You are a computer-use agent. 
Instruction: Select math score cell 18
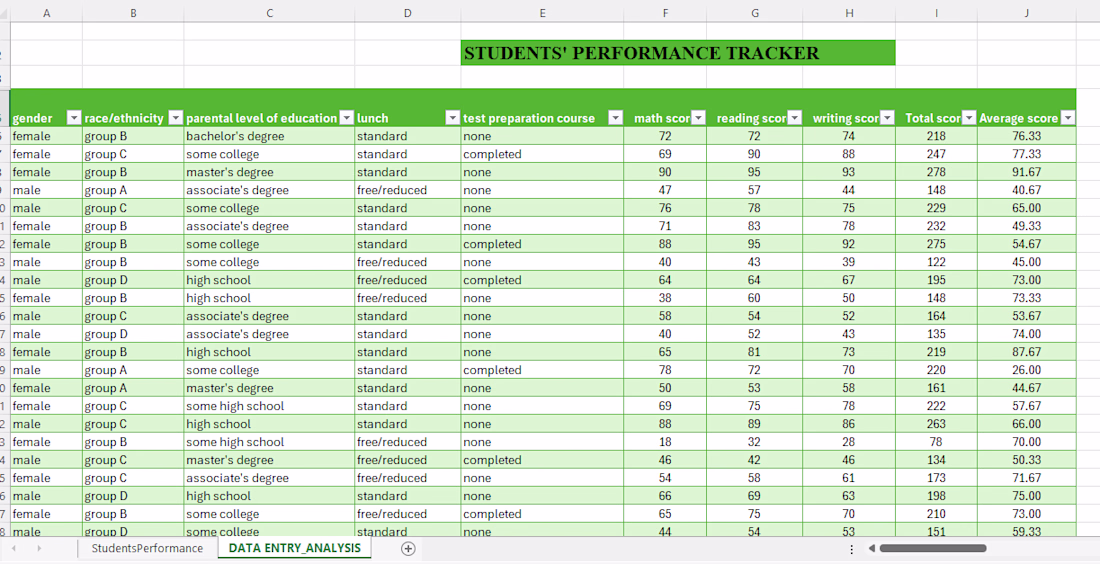(x=665, y=442)
